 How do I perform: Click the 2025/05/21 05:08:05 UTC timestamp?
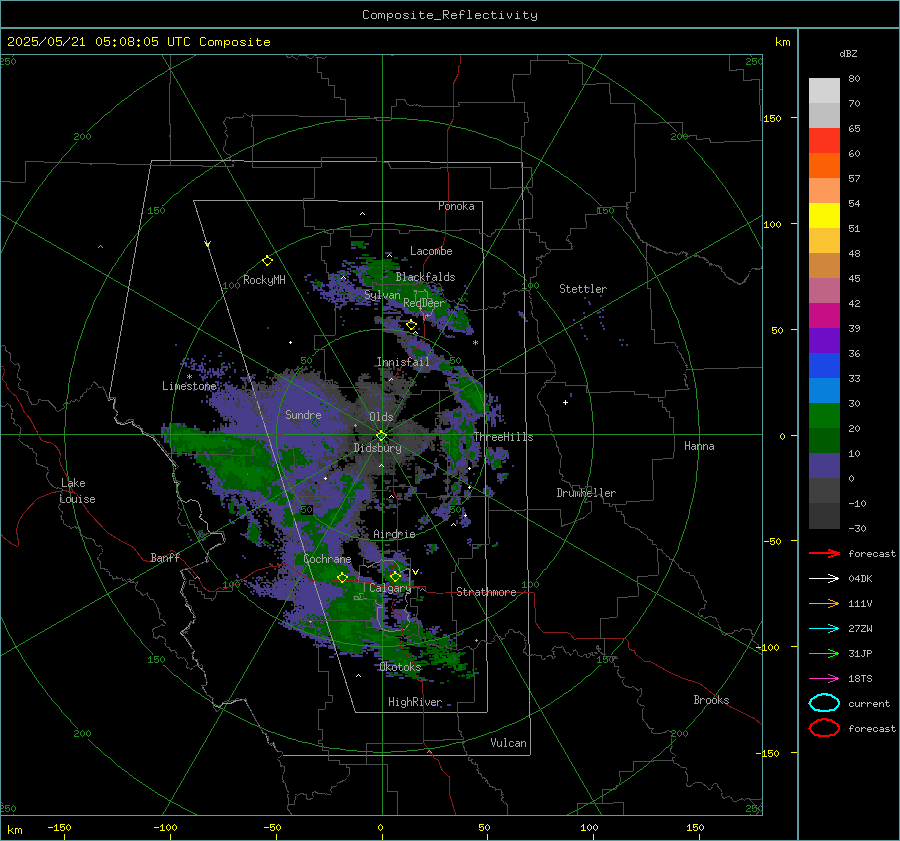point(138,42)
